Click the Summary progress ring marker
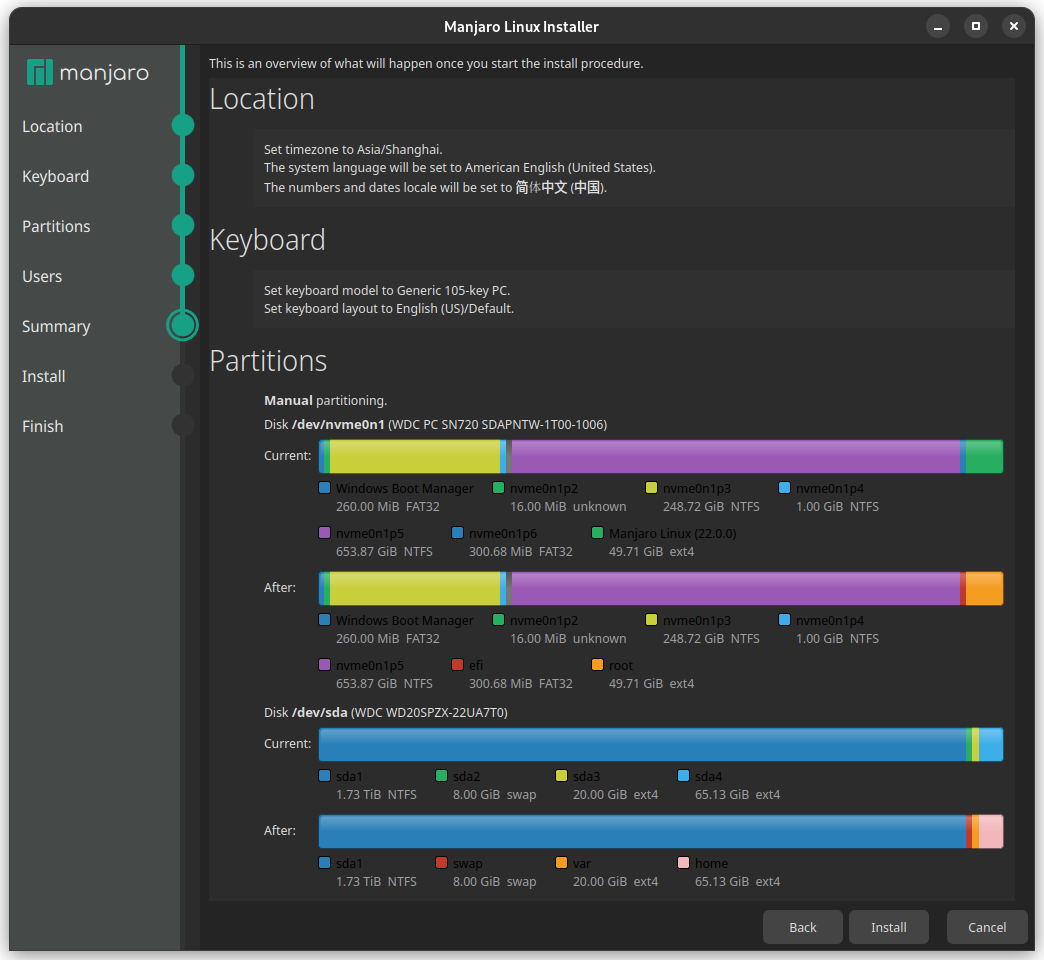The height and width of the screenshot is (960, 1044). (x=182, y=325)
